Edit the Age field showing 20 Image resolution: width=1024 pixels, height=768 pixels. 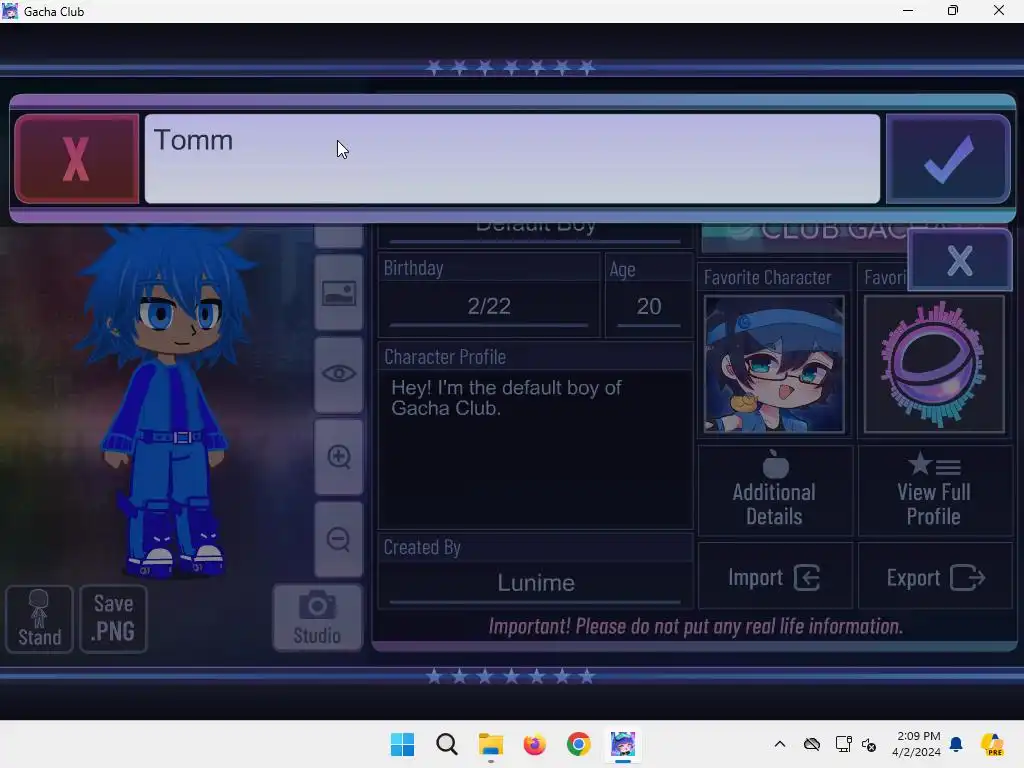pyautogui.click(x=648, y=306)
